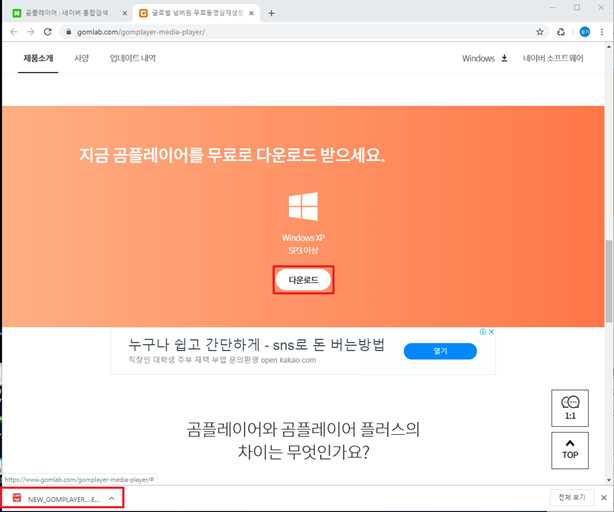Bookmark page with the star icon
The width and height of the screenshot is (614, 512).
click(540, 32)
